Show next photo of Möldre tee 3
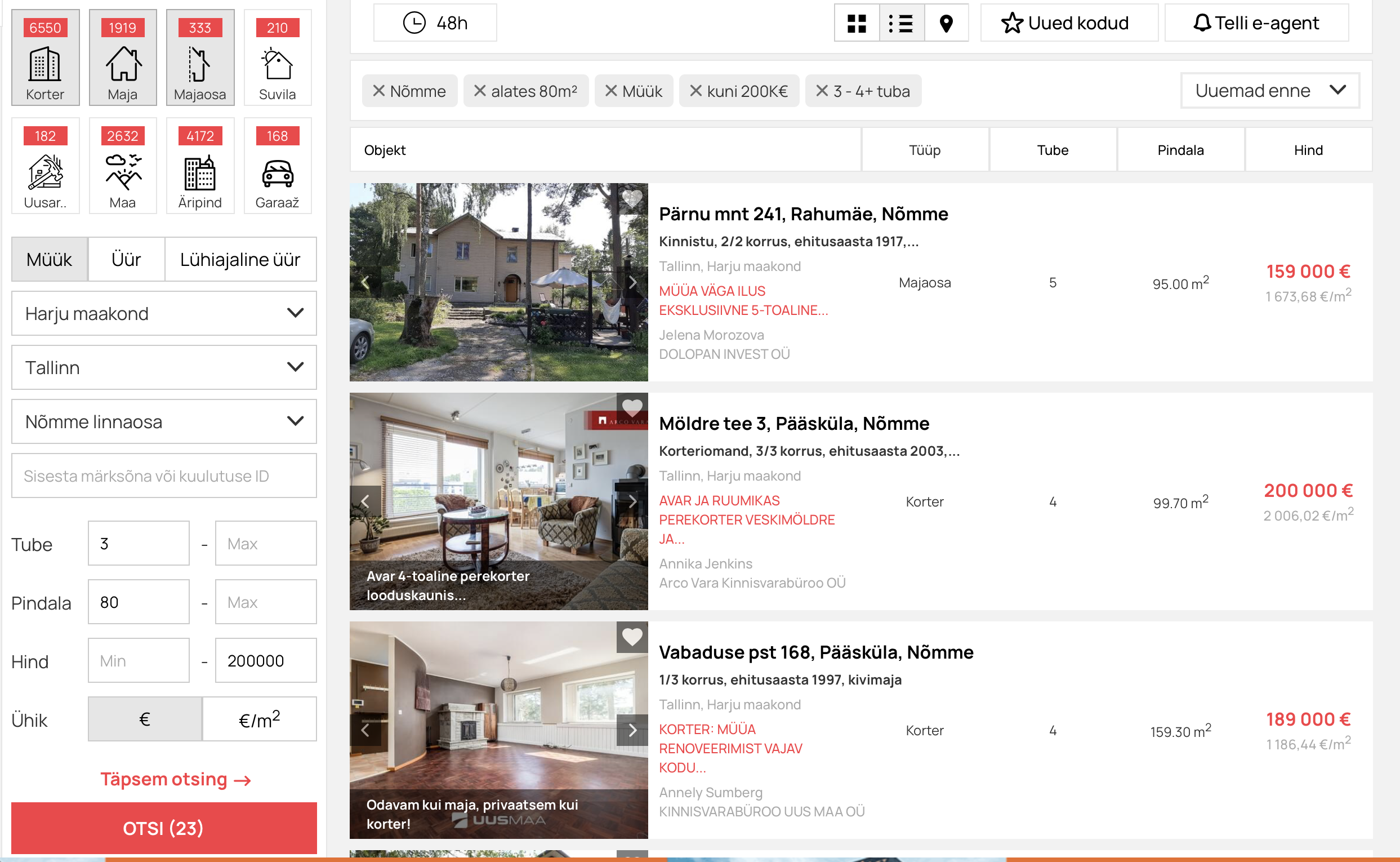The height and width of the screenshot is (862, 1400). (x=632, y=501)
